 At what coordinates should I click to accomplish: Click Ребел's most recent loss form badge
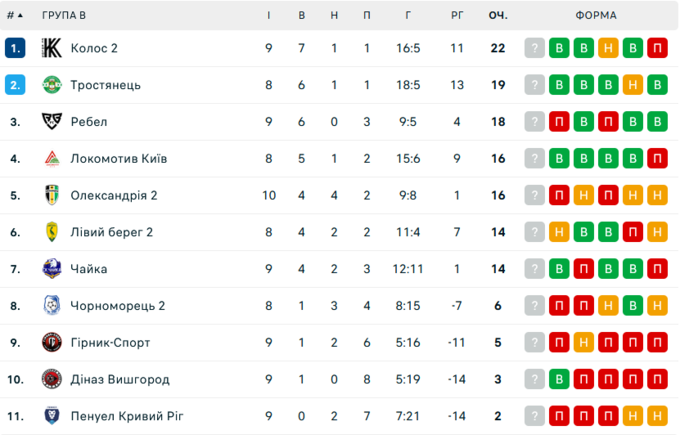click(560, 122)
